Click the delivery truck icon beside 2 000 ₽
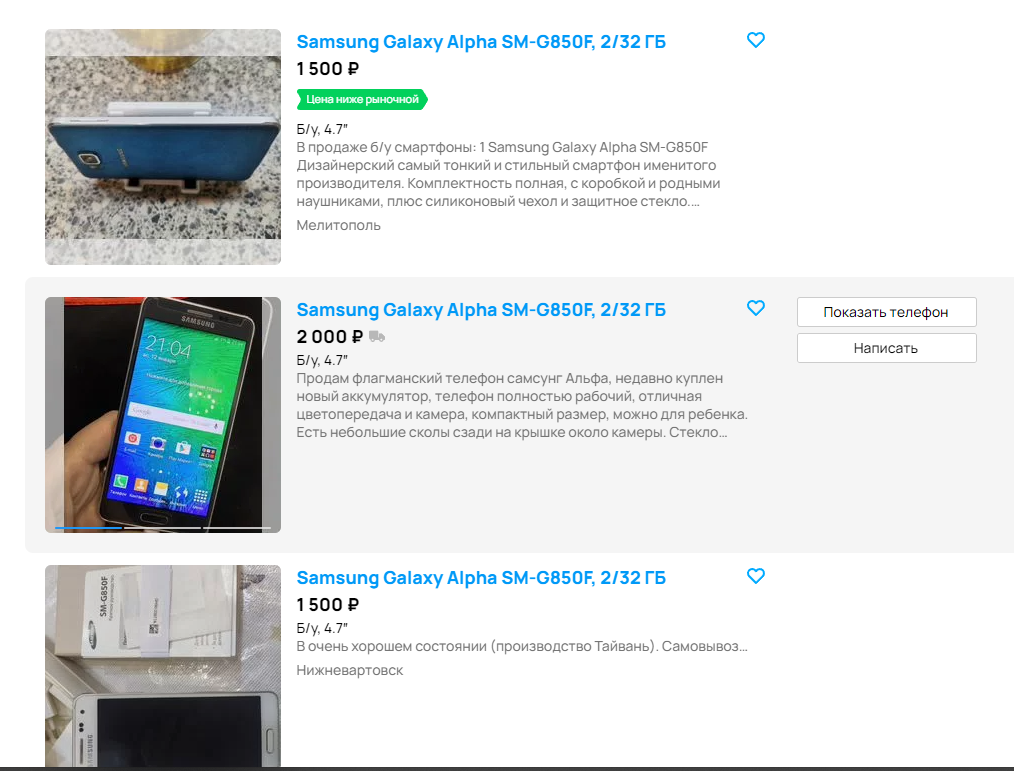Image resolution: width=1014 pixels, height=771 pixels. [x=377, y=336]
